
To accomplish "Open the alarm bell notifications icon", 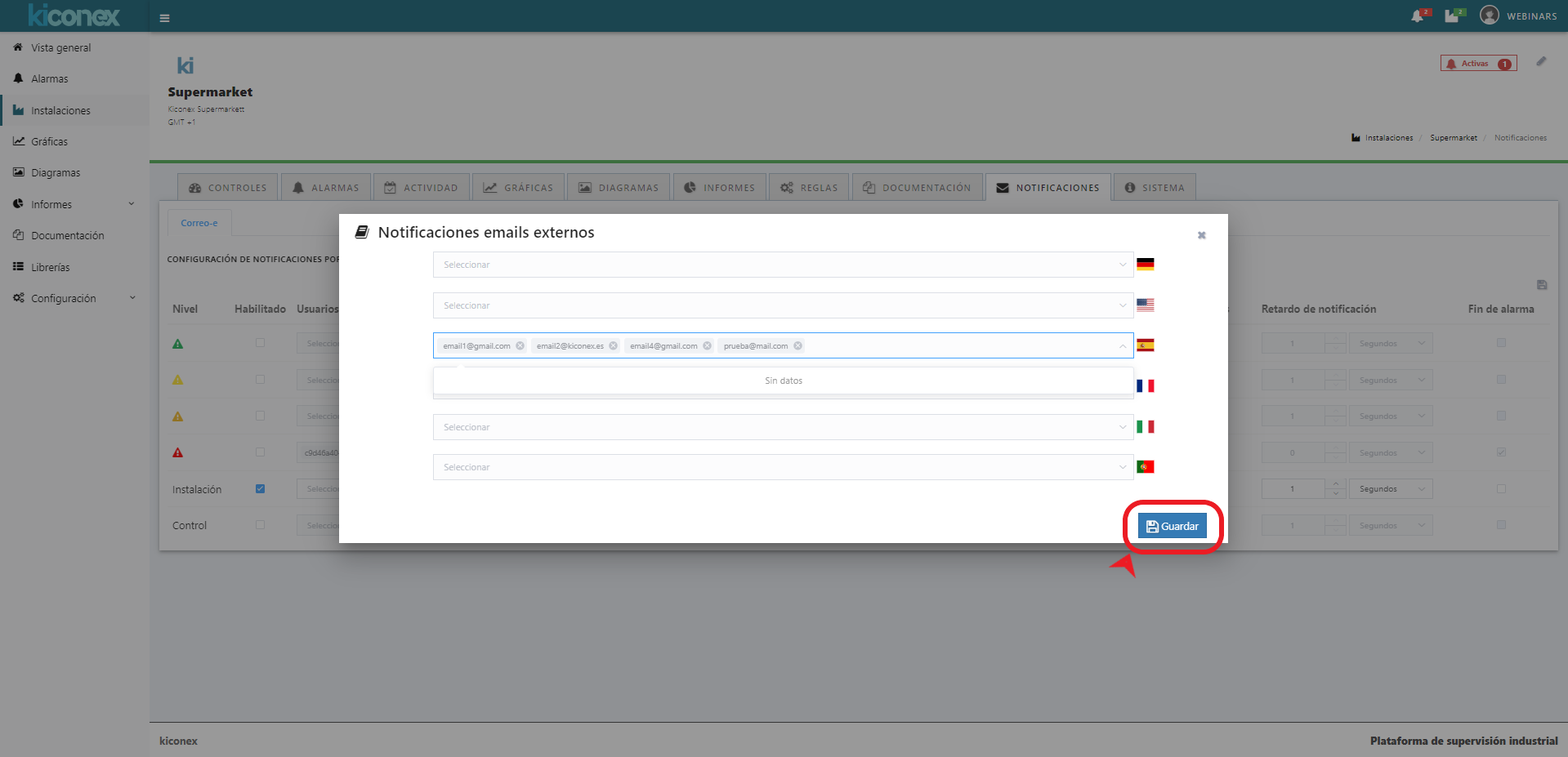I will click(1418, 16).
